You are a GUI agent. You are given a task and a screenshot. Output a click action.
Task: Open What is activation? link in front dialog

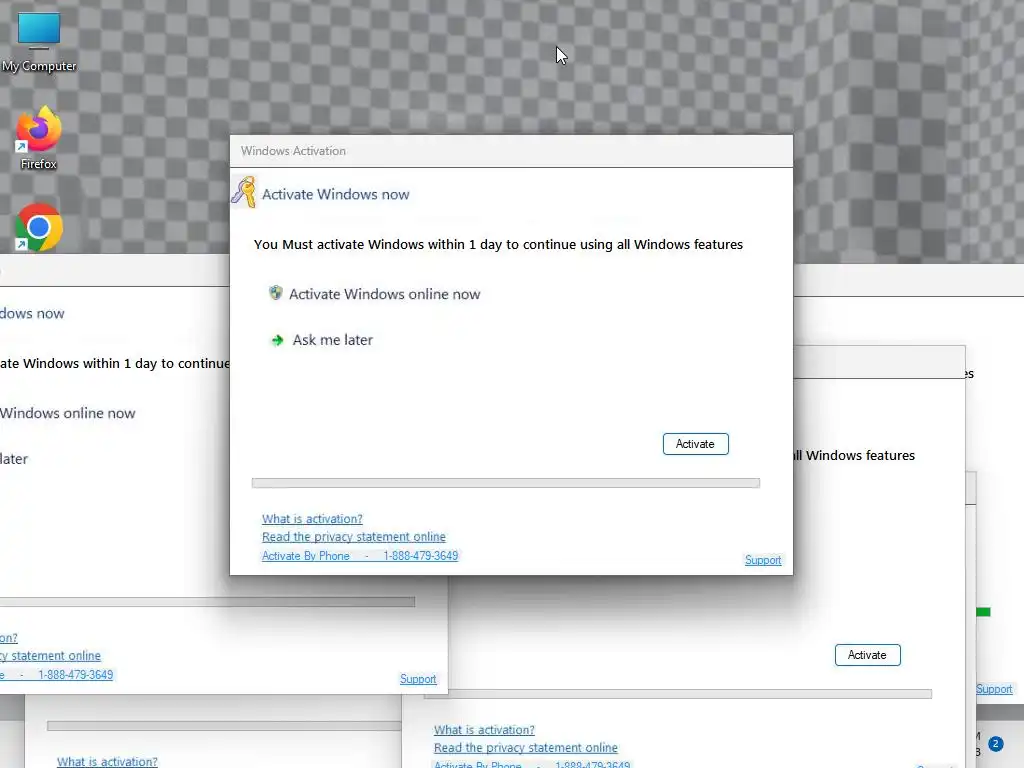pyautogui.click(x=312, y=519)
